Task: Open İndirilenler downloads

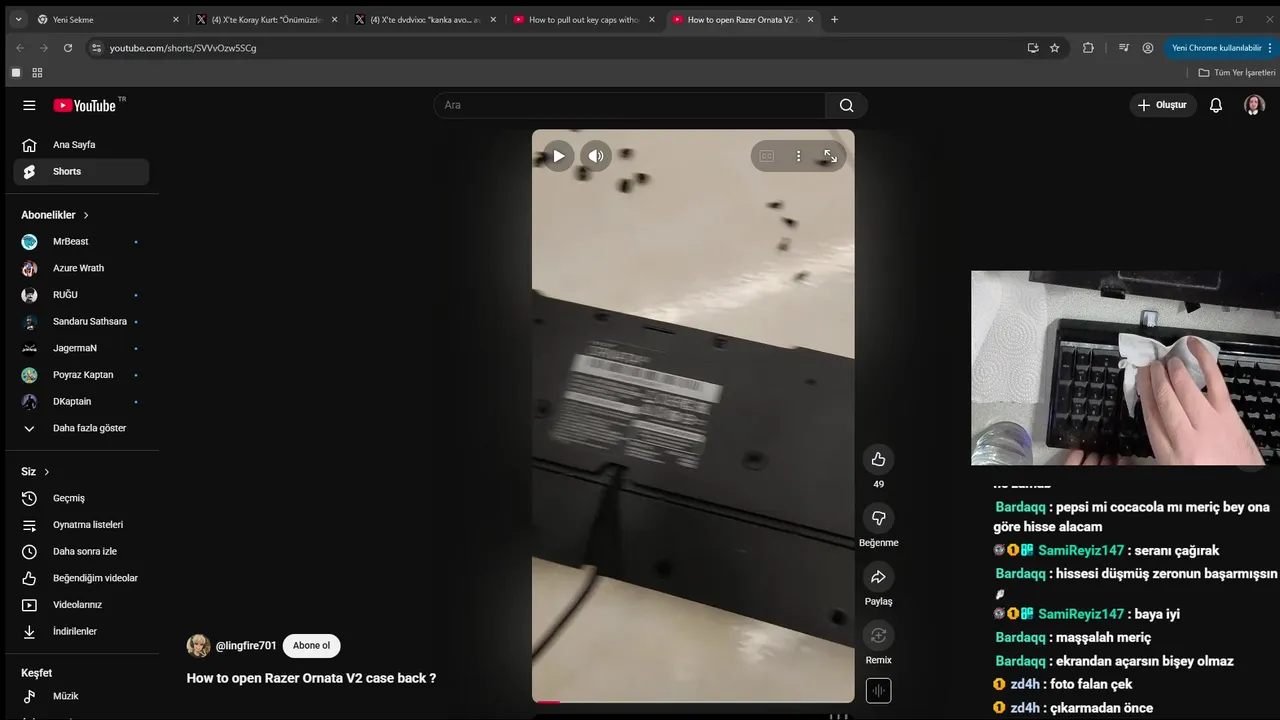Action: pos(81,632)
